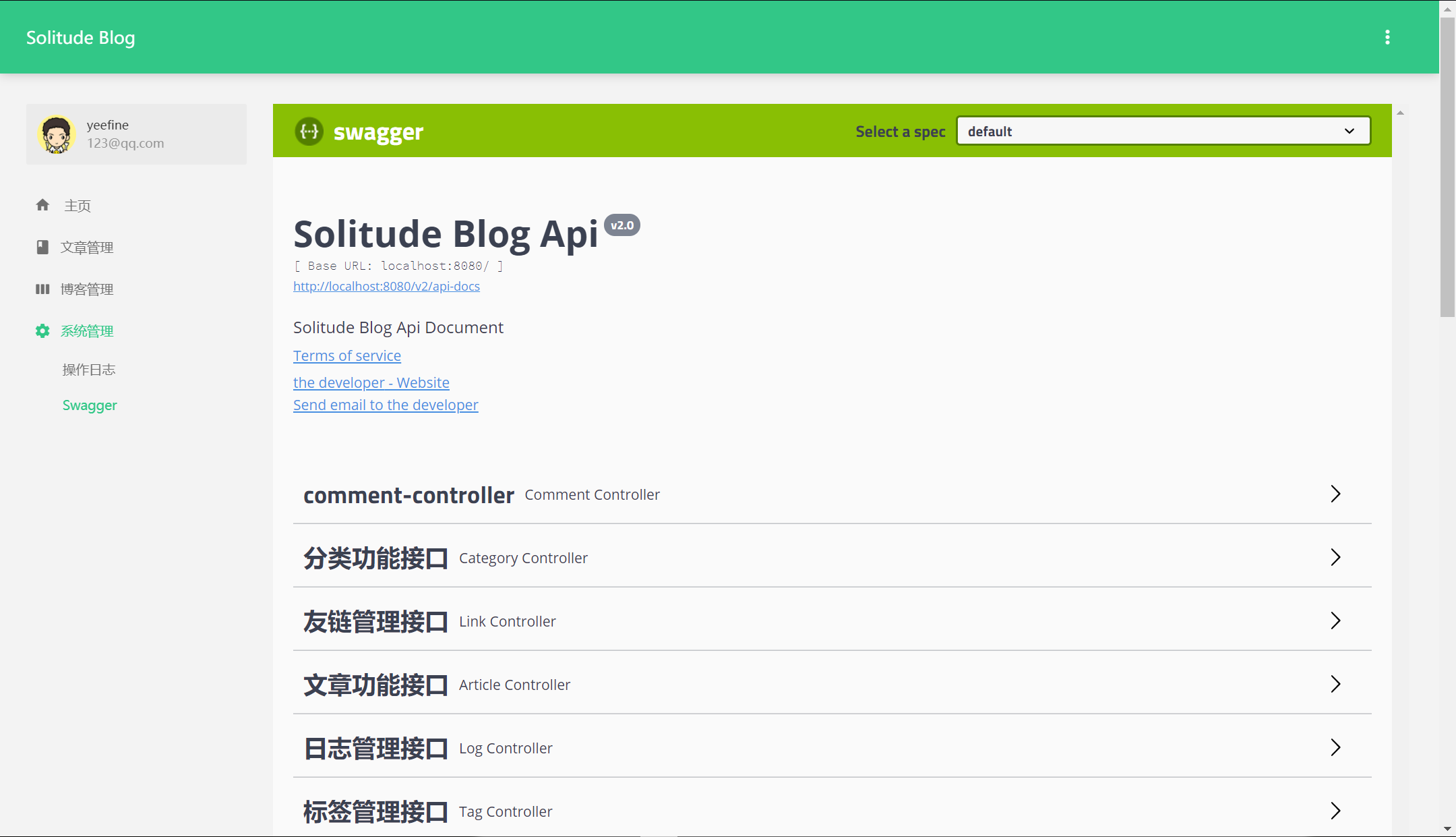Viewport: 1456px width, 837px height.
Task: Click the Terms of service link
Action: click(346, 355)
